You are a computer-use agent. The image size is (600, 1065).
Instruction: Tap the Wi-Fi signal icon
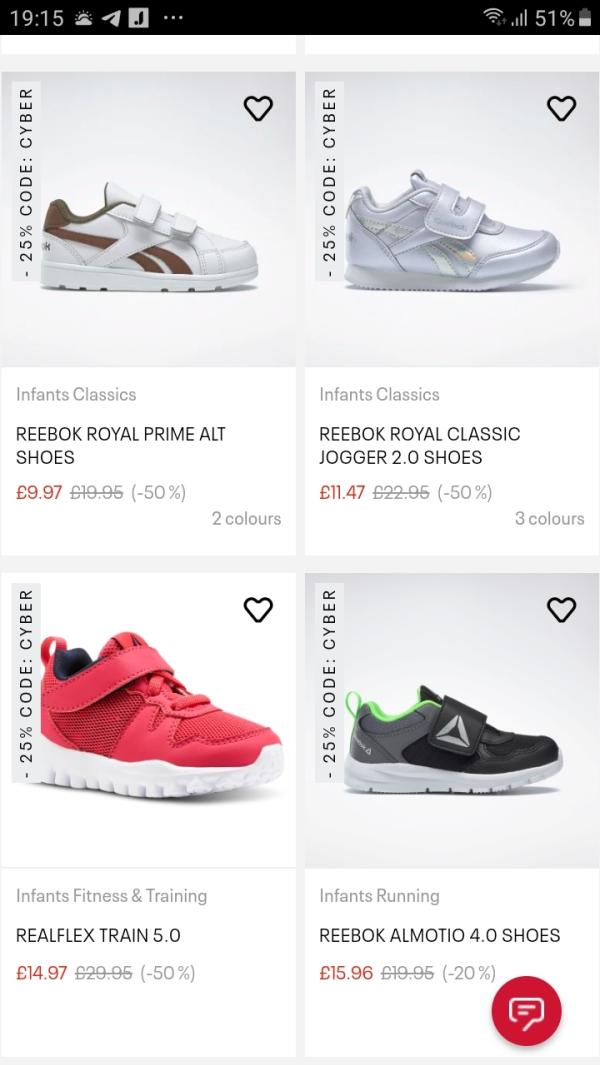(492, 18)
